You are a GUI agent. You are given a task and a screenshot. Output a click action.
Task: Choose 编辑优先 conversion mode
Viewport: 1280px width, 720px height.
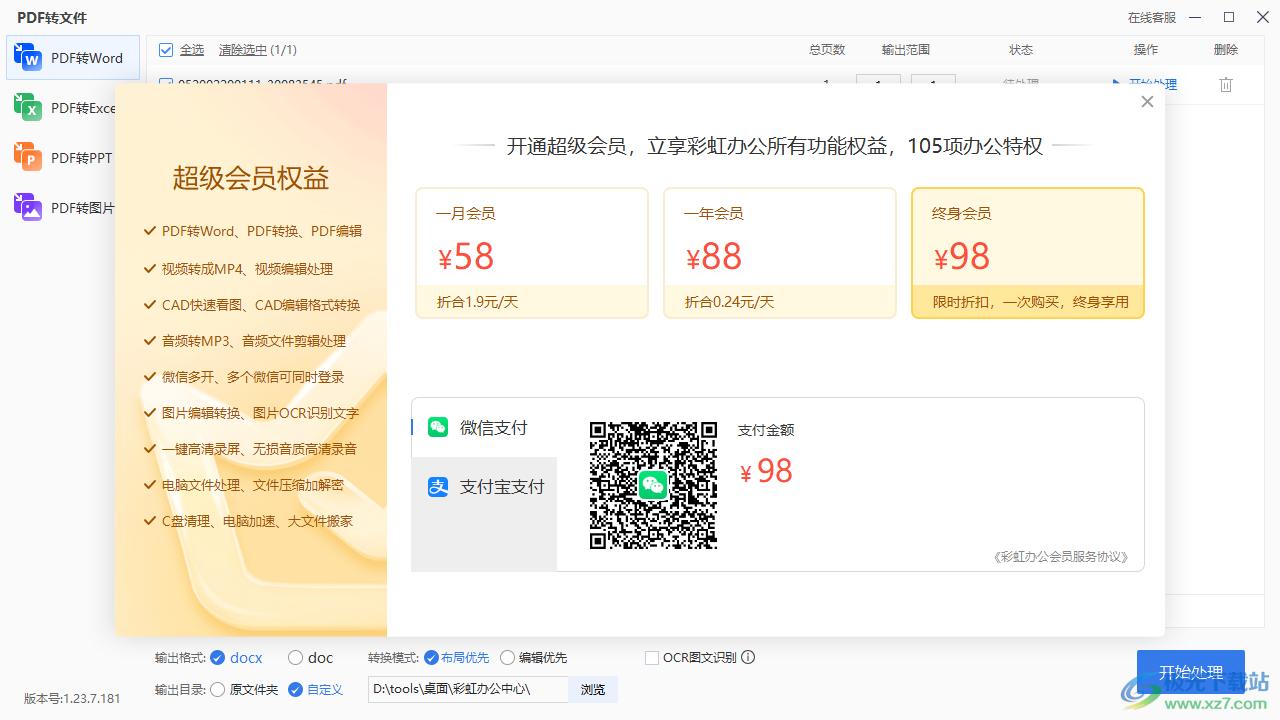click(507, 658)
